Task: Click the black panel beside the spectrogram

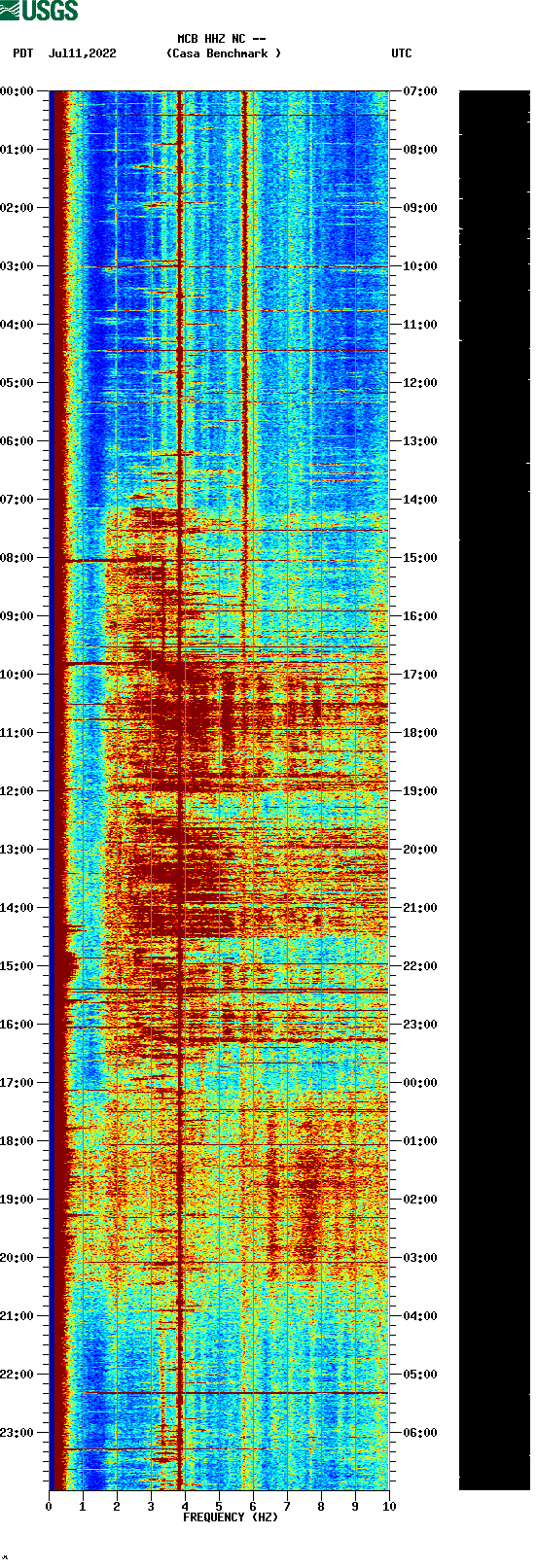Action: (494, 790)
